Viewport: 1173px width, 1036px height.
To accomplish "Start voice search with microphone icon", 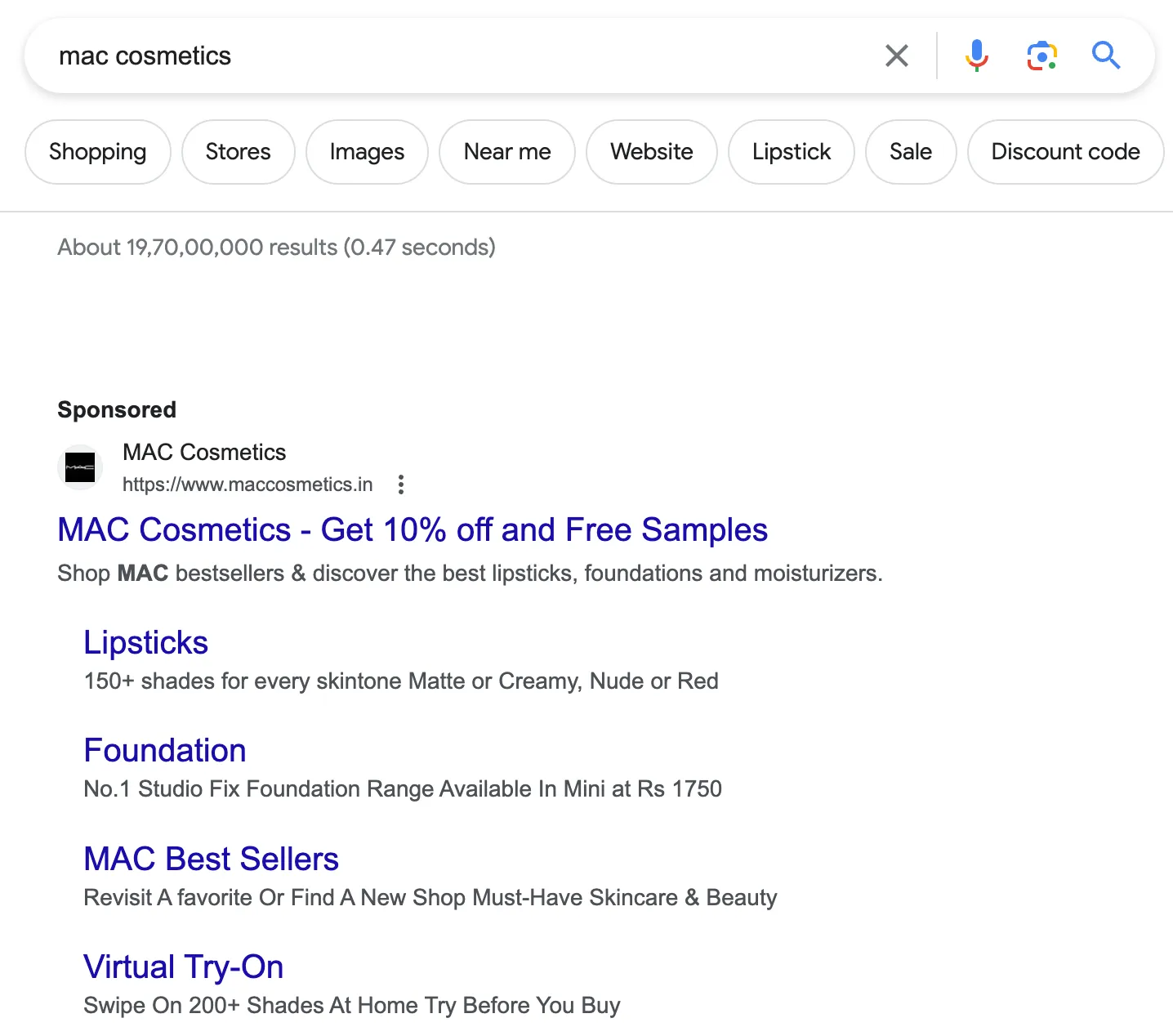I will [x=976, y=56].
